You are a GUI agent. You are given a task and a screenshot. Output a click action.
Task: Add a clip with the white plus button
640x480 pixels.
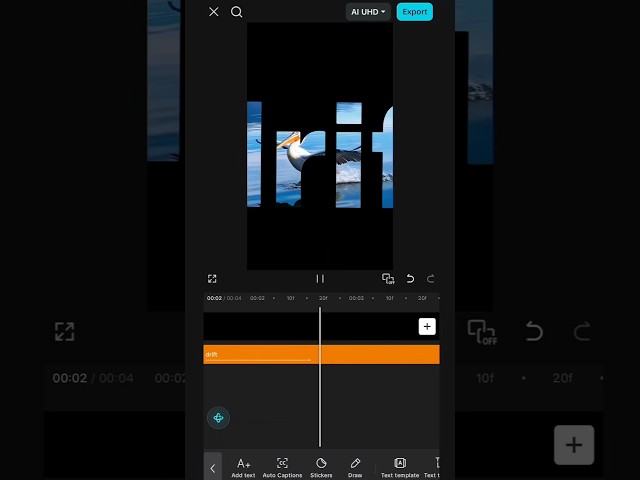(427, 327)
